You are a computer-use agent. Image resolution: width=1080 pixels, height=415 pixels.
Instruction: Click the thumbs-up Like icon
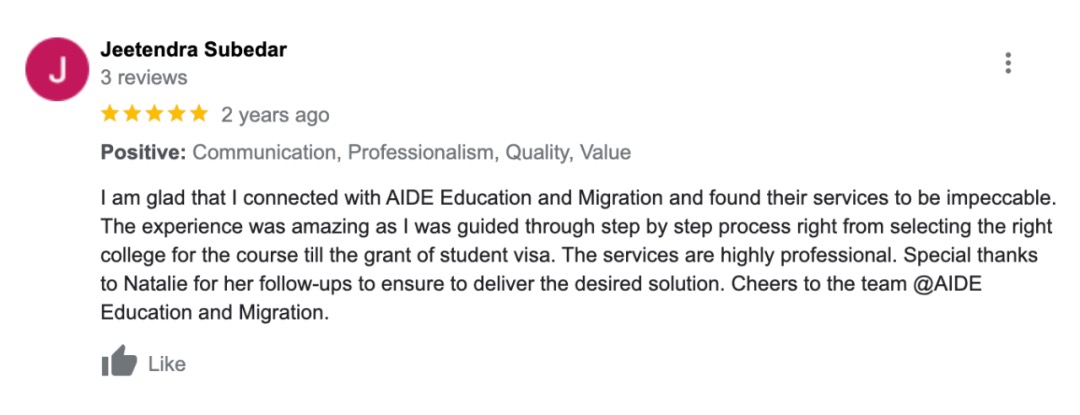pos(119,362)
